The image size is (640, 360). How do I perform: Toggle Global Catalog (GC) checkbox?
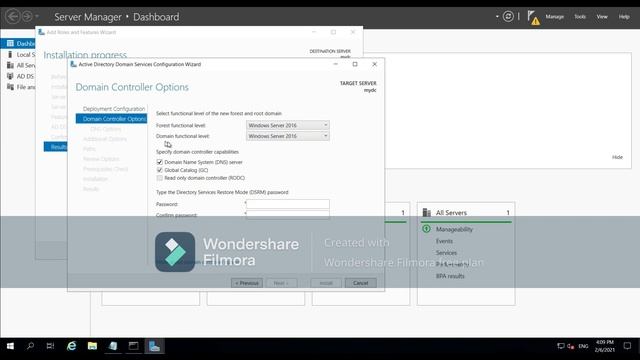pyautogui.click(x=160, y=170)
